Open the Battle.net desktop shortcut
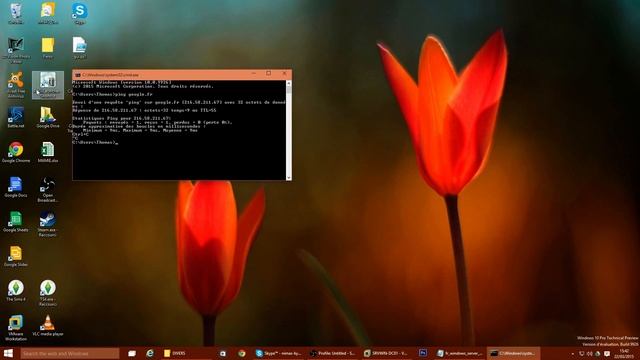The height and width of the screenshot is (360, 640). pyautogui.click(x=16, y=117)
